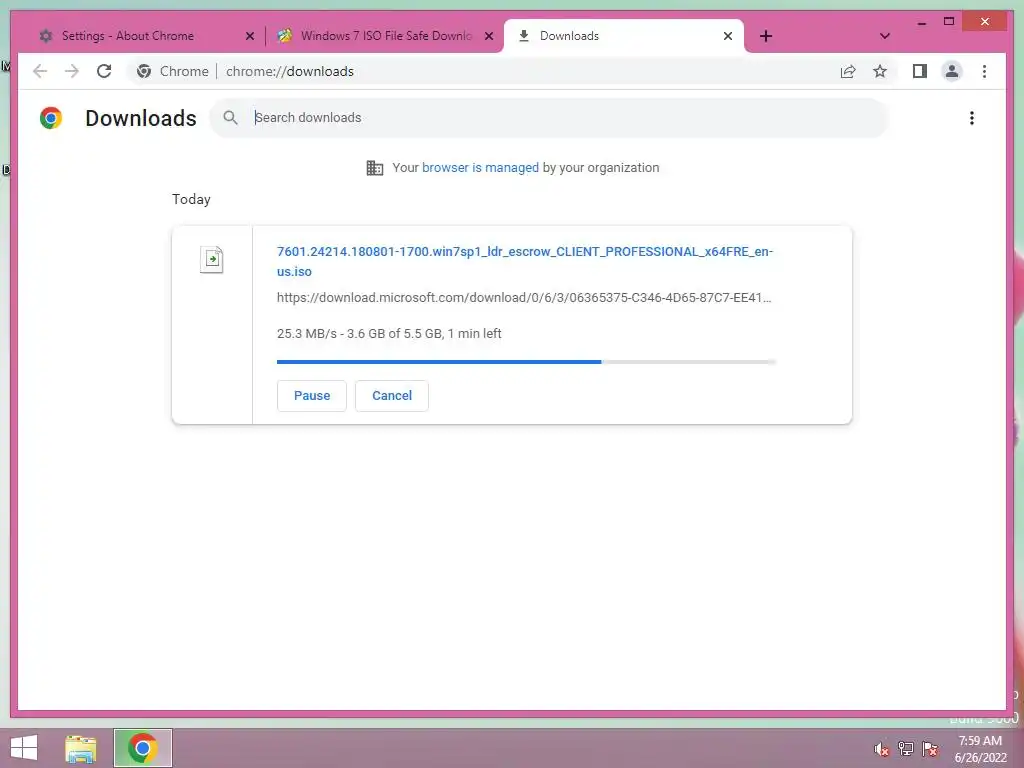
Task: Reload the Downloads page
Action: tap(104, 71)
